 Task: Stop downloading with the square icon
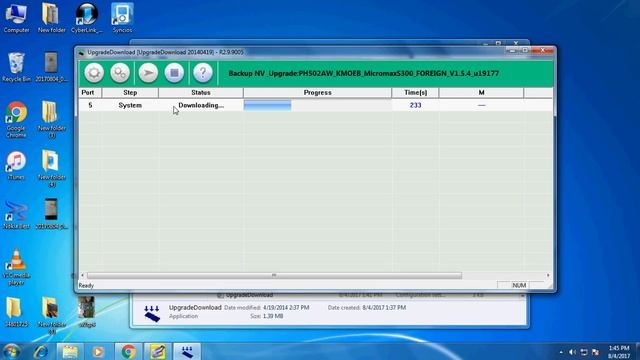point(174,73)
